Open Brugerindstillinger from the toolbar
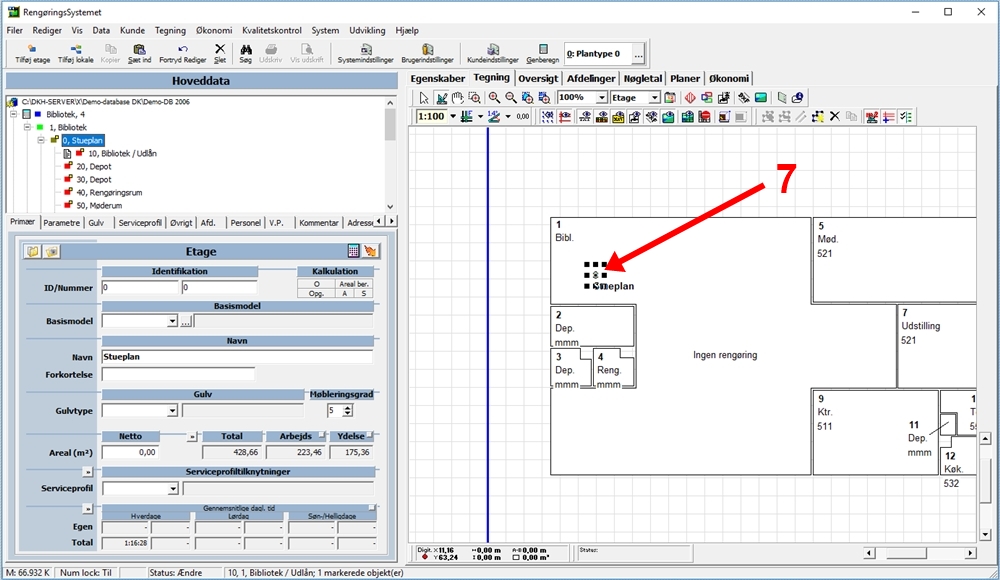Screen dimensions: 1000x580 (x=427, y=54)
